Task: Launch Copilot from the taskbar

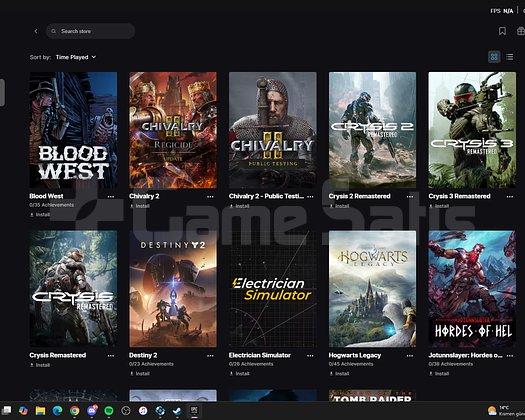Action: click(23, 411)
